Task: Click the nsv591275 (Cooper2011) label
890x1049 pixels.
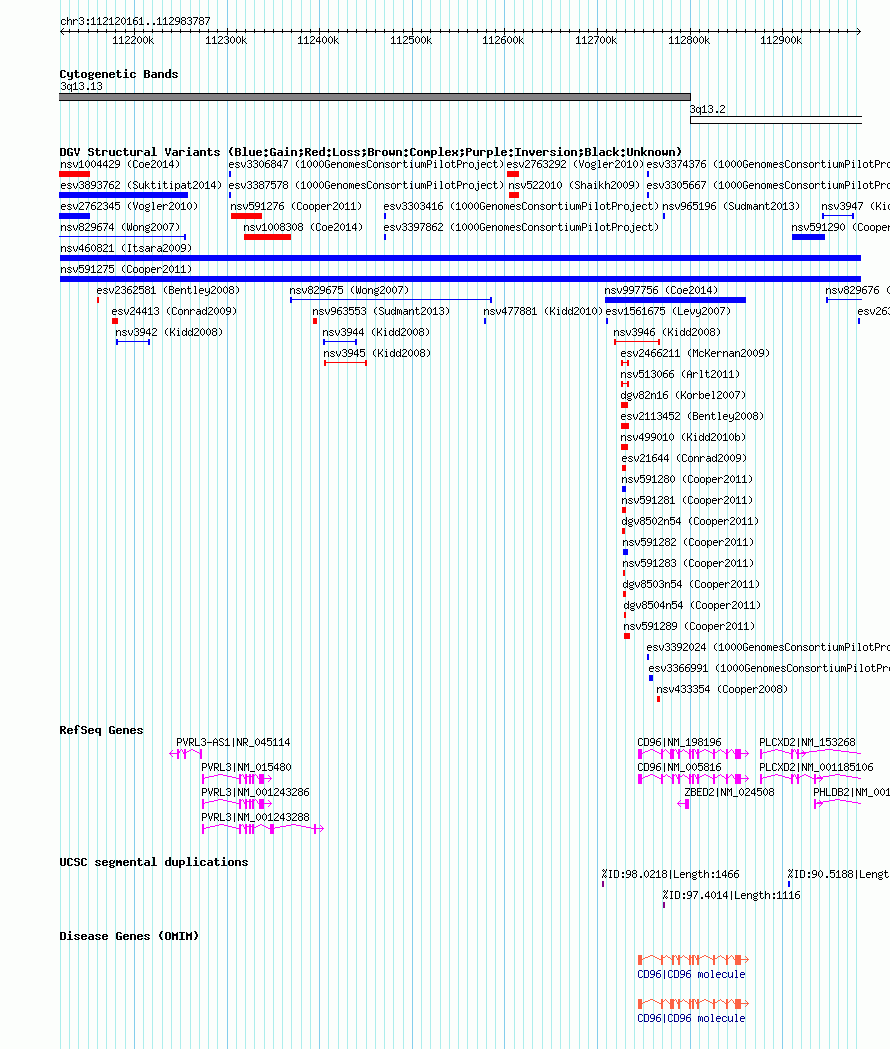Action: (x=126, y=269)
